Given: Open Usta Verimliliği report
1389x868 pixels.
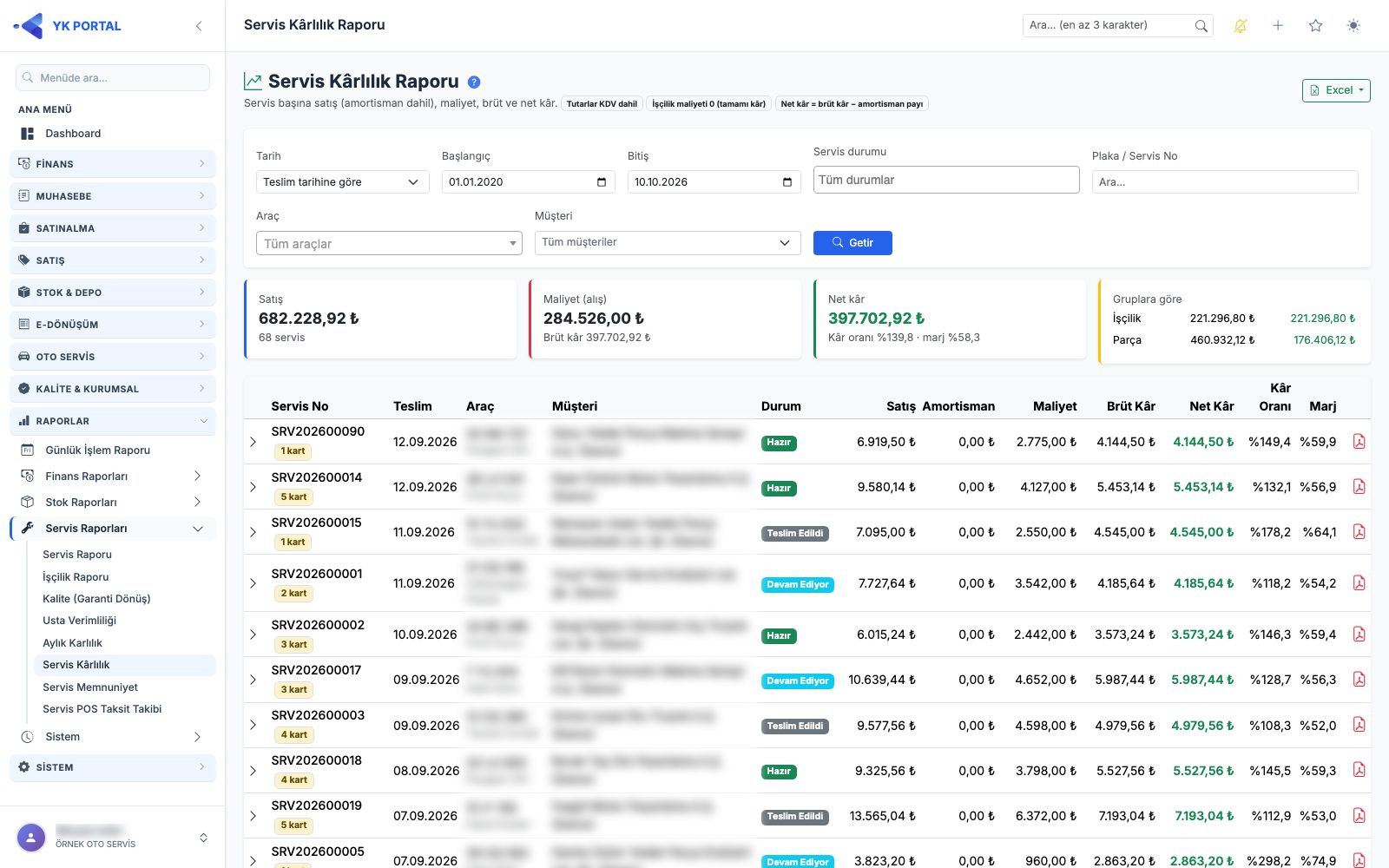Looking at the screenshot, I should [x=80, y=621].
